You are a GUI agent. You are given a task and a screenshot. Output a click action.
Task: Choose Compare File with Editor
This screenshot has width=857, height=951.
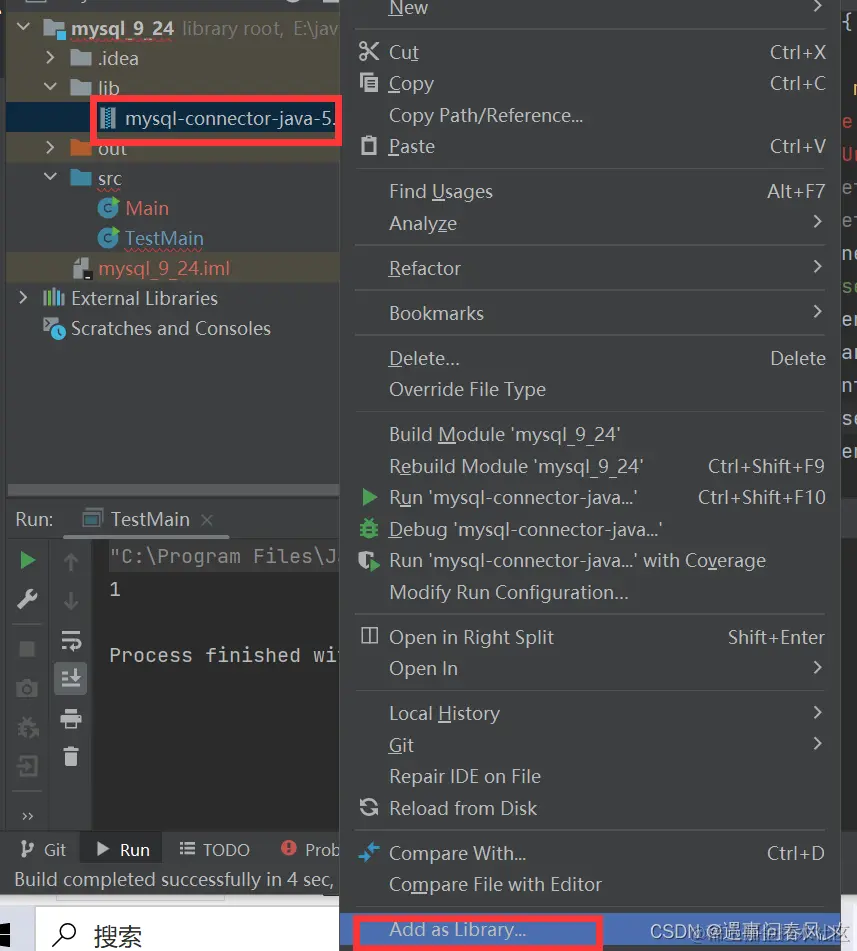click(x=590, y=884)
